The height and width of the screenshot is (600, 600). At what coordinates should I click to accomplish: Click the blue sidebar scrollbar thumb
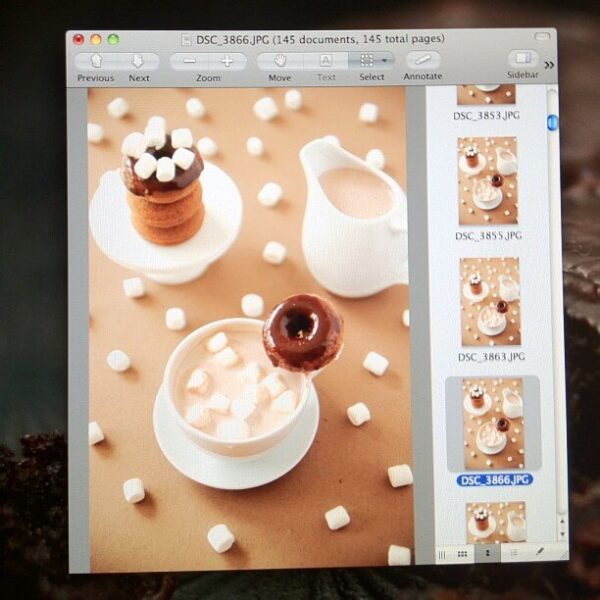pos(552,123)
